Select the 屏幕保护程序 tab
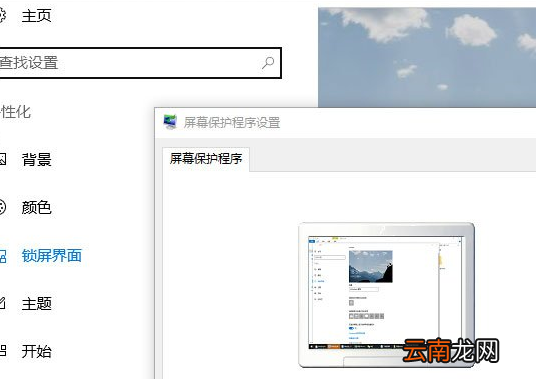536x379 pixels. click(x=206, y=159)
